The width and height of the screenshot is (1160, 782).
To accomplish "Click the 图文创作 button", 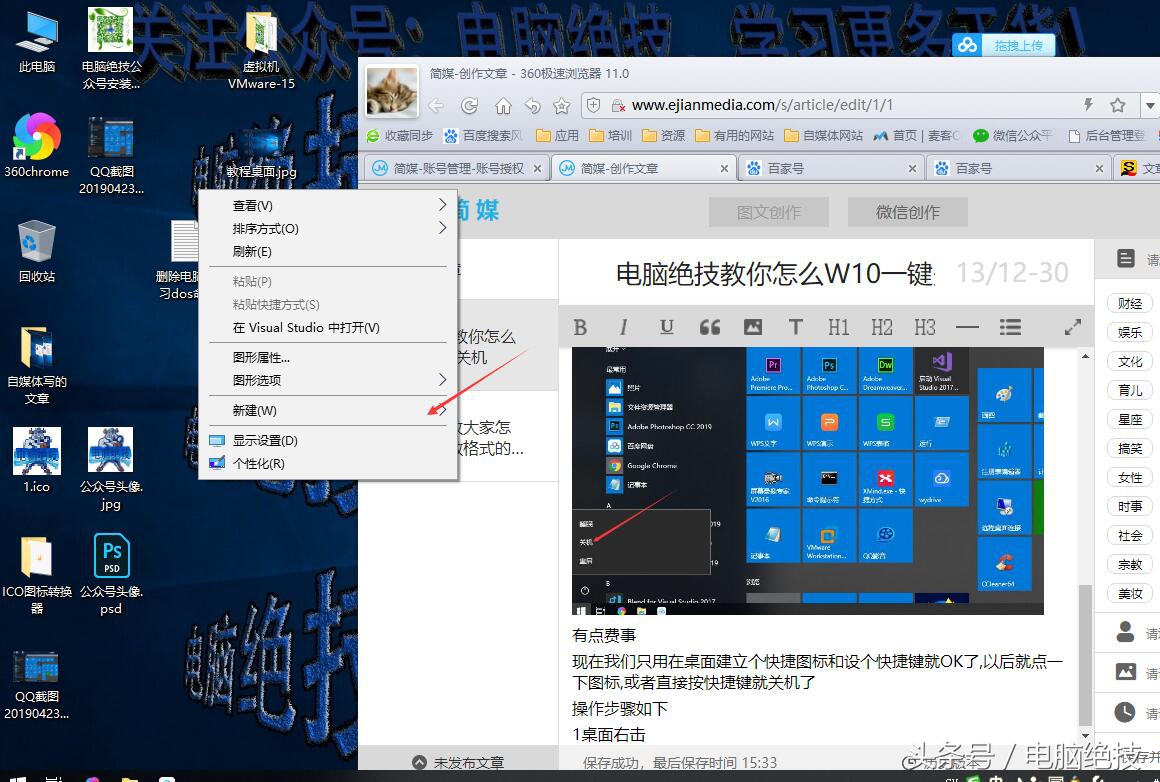I will click(x=768, y=211).
